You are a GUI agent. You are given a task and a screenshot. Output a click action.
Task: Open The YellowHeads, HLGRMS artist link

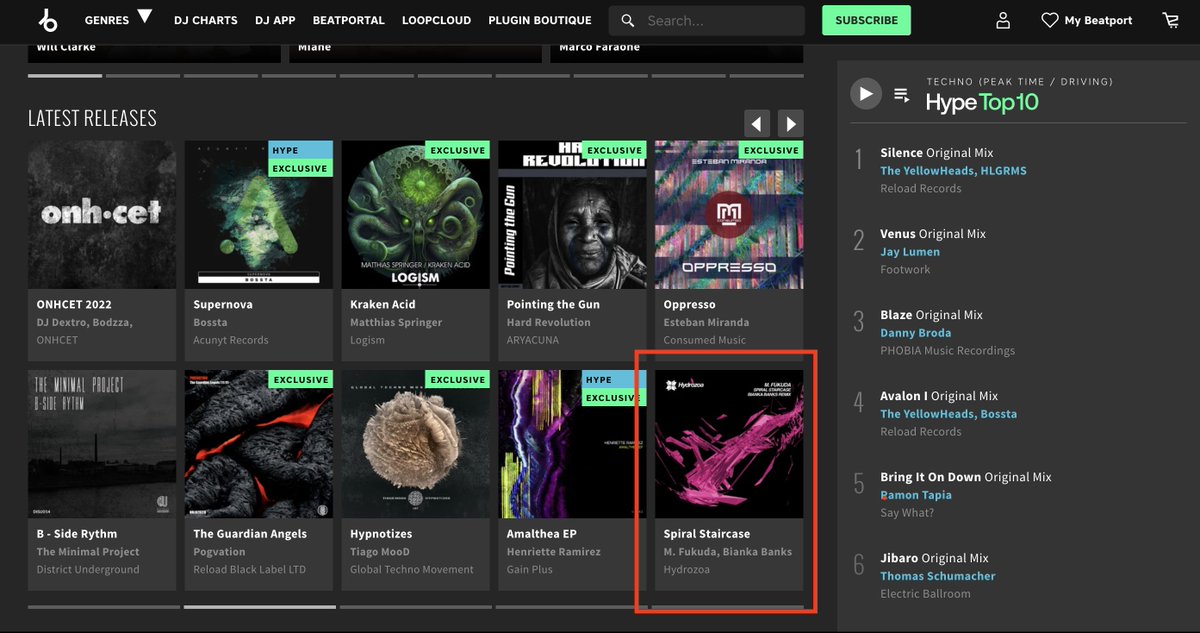tap(953, 171)
